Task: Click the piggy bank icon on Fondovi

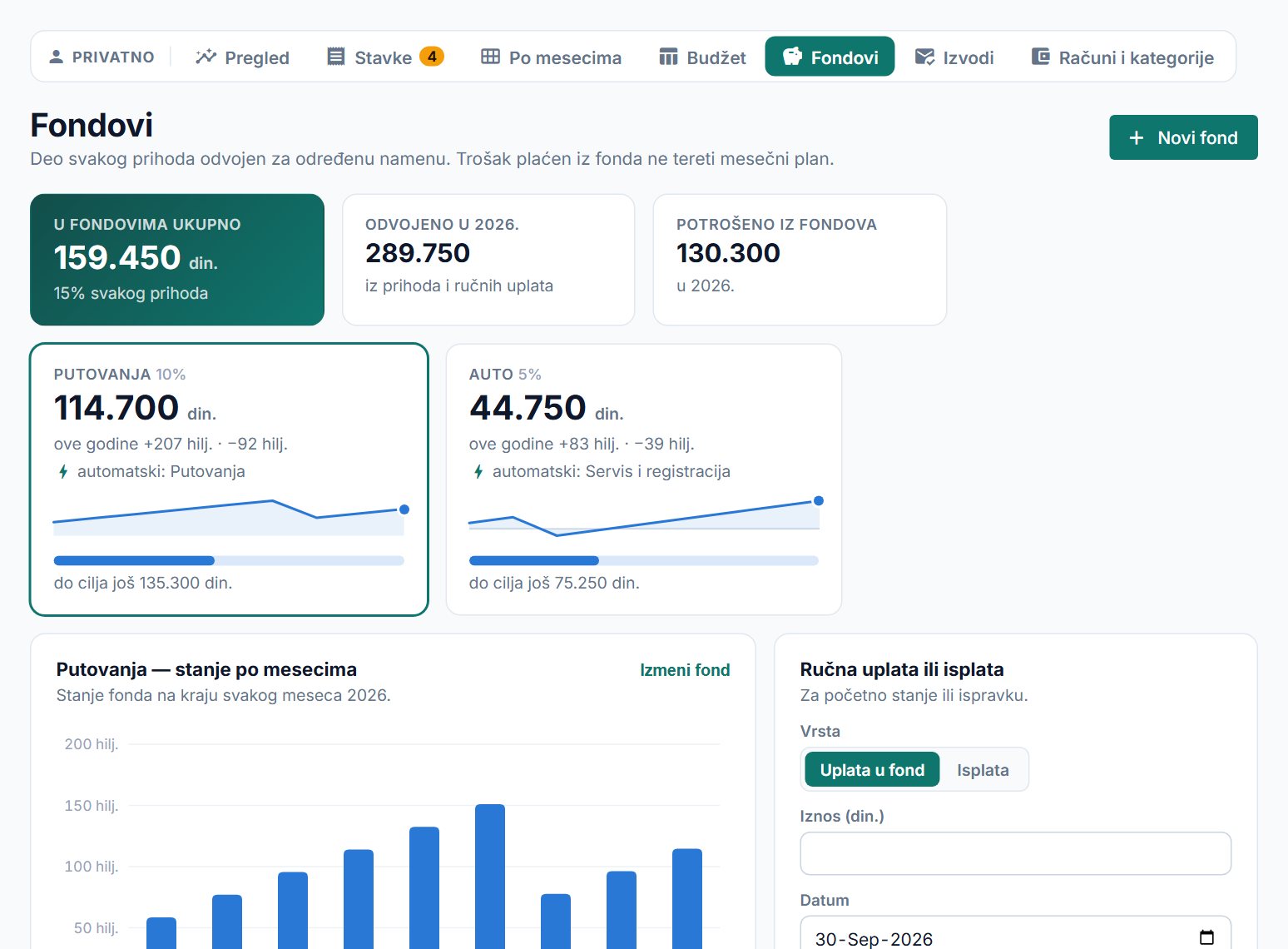Action: [793, 57]
